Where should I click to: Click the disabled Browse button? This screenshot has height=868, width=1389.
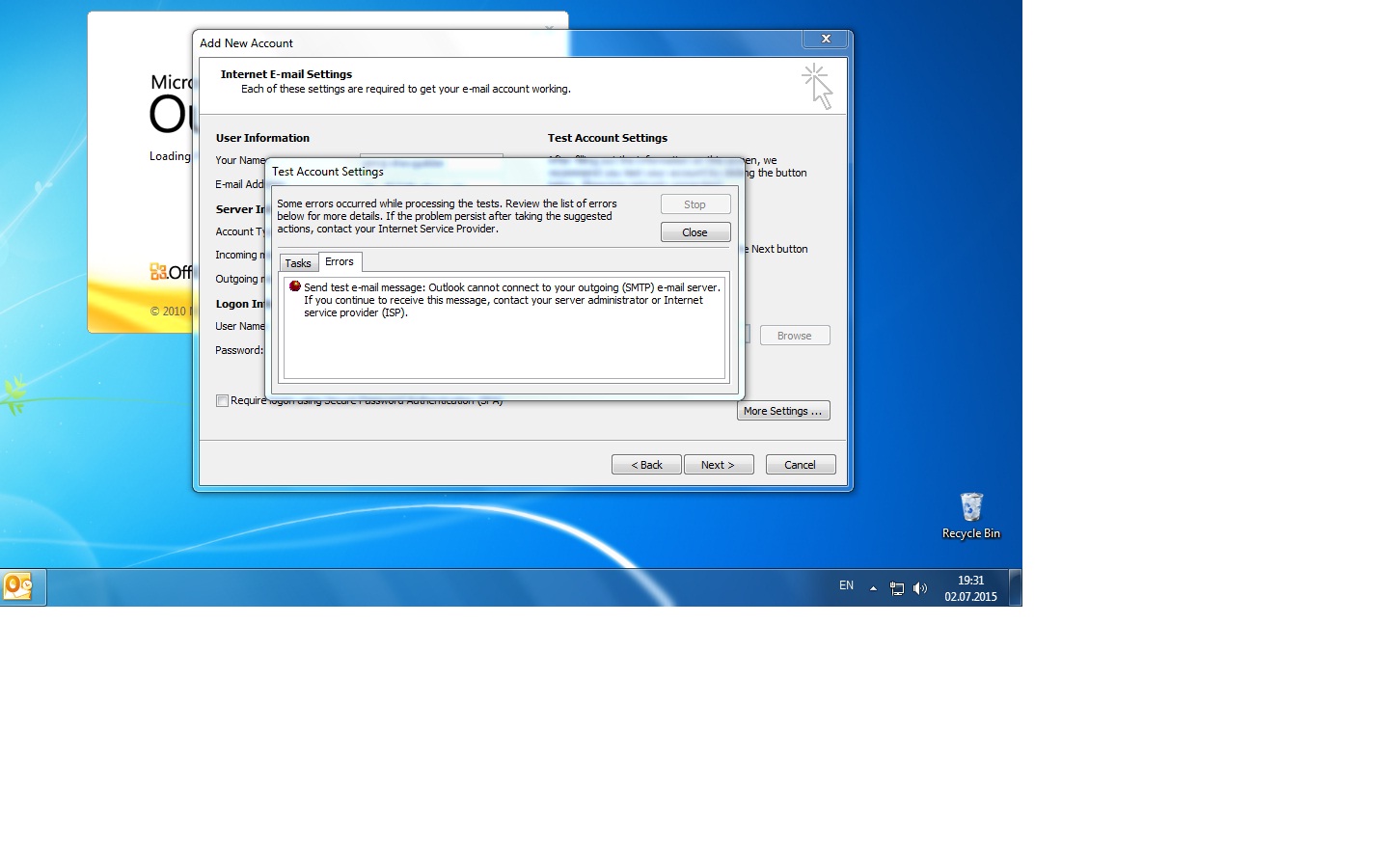tap(795, 336)
